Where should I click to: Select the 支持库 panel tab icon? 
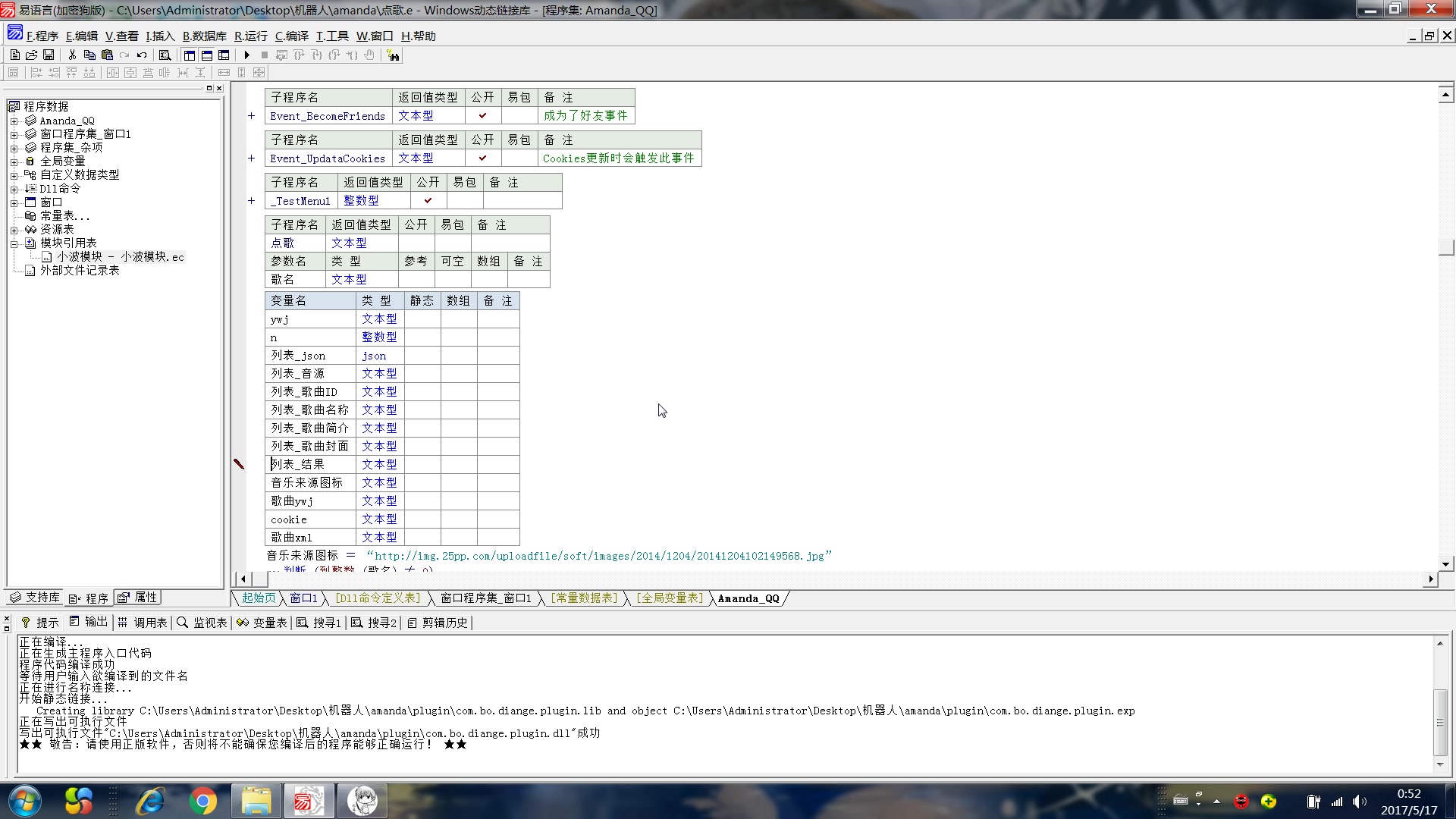click(x=34, y=598)
